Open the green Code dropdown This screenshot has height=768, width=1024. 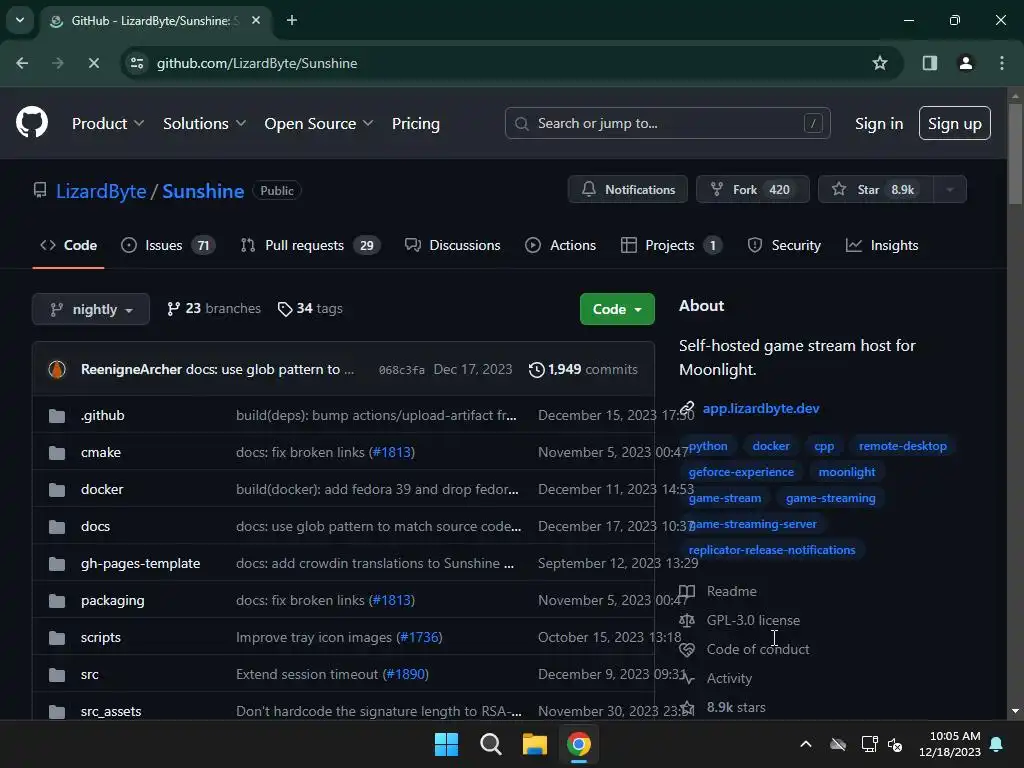(x=617, y=309)
